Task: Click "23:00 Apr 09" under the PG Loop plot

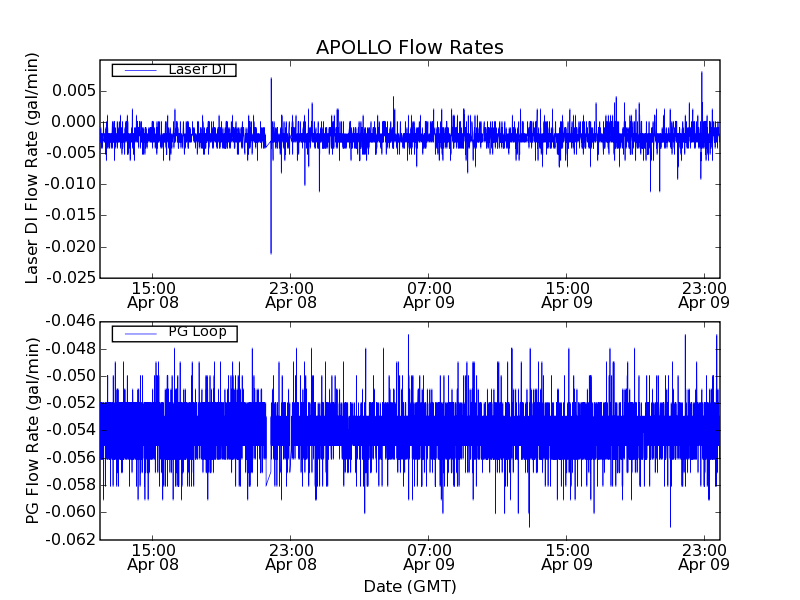Action: coord(704,558)
